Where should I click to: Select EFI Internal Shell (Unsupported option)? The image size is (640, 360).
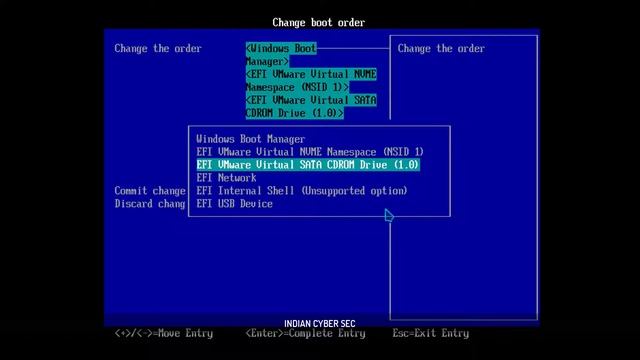pos(302,191)
